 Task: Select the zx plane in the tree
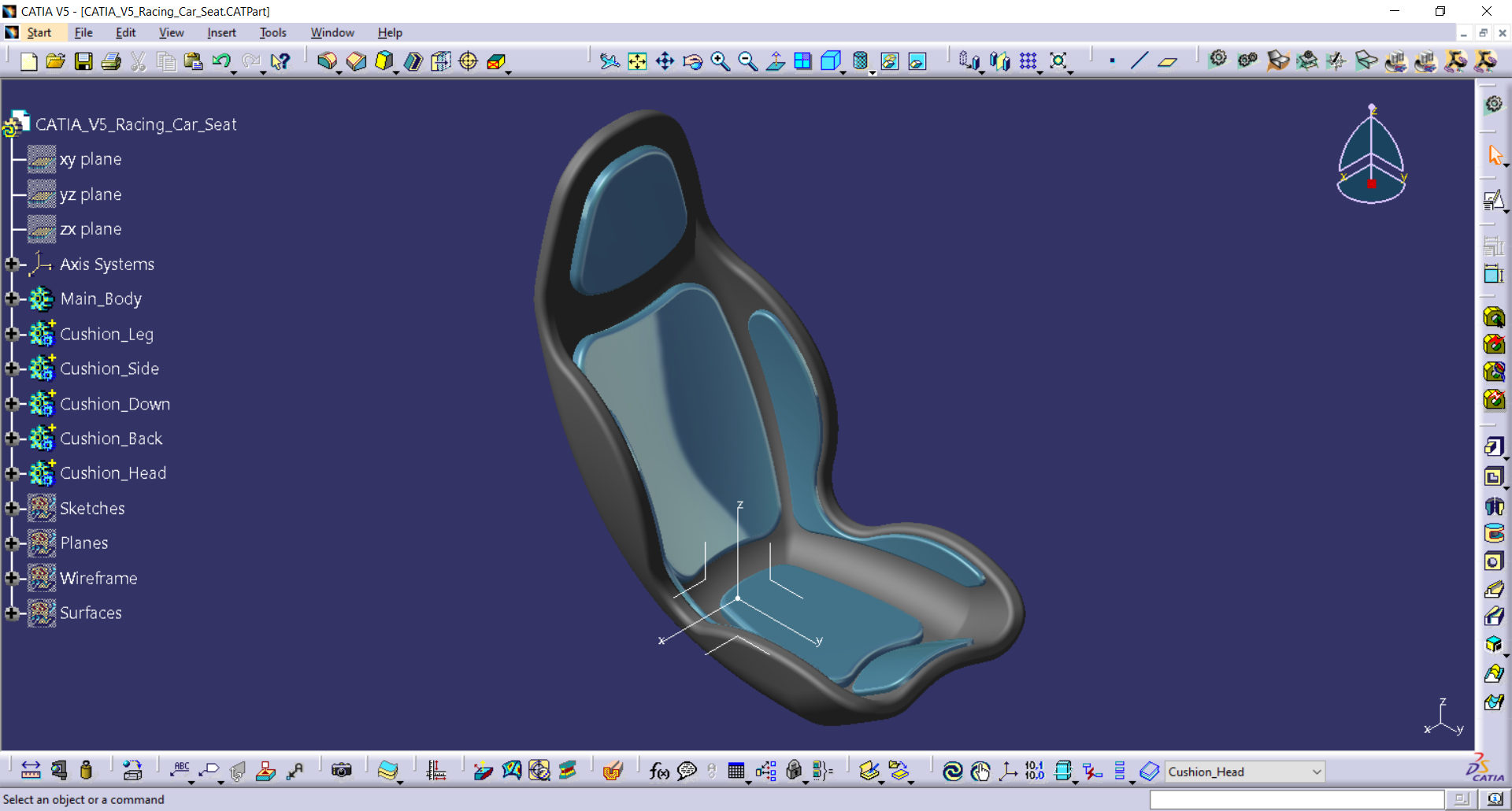(x=91, y=229)
